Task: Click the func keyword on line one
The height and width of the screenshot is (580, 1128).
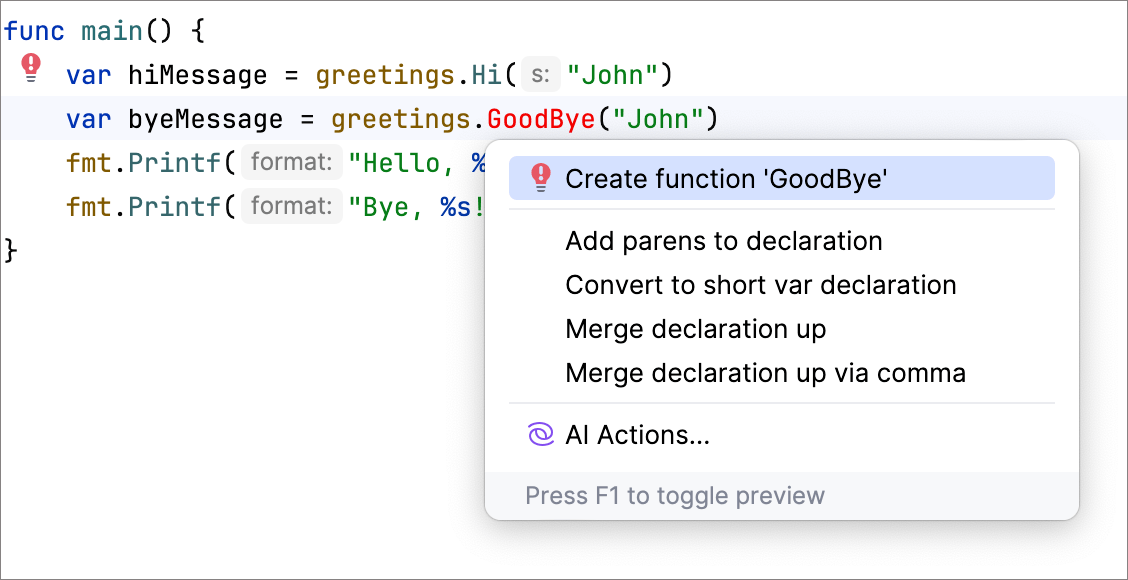Action: (33, 30)
